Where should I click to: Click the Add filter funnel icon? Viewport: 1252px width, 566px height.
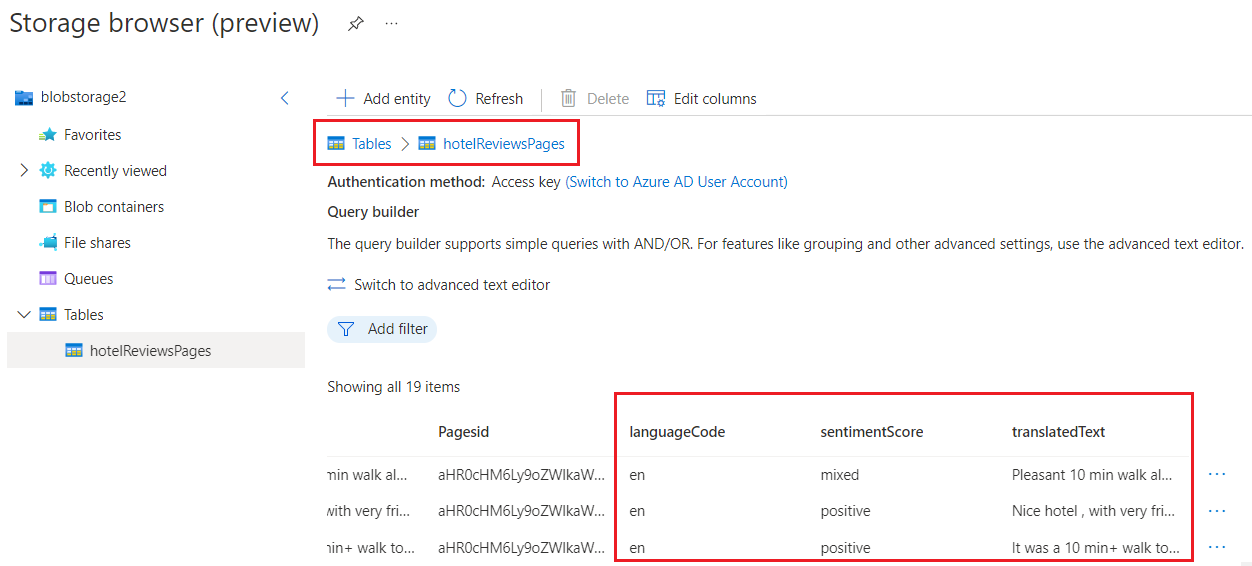tap(346, 329)
